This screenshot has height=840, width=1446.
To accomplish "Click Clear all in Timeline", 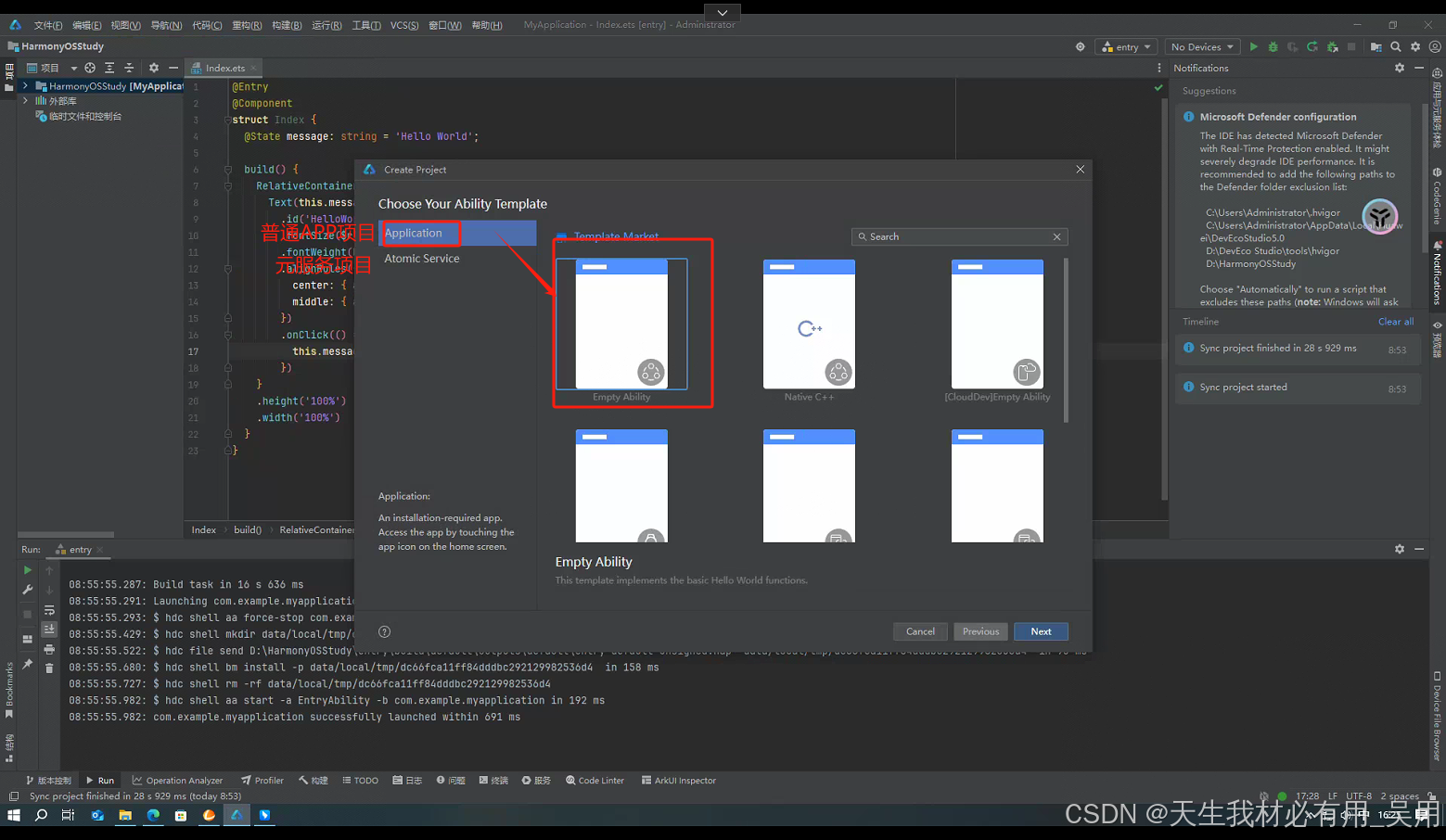I will click(1396, 322).
